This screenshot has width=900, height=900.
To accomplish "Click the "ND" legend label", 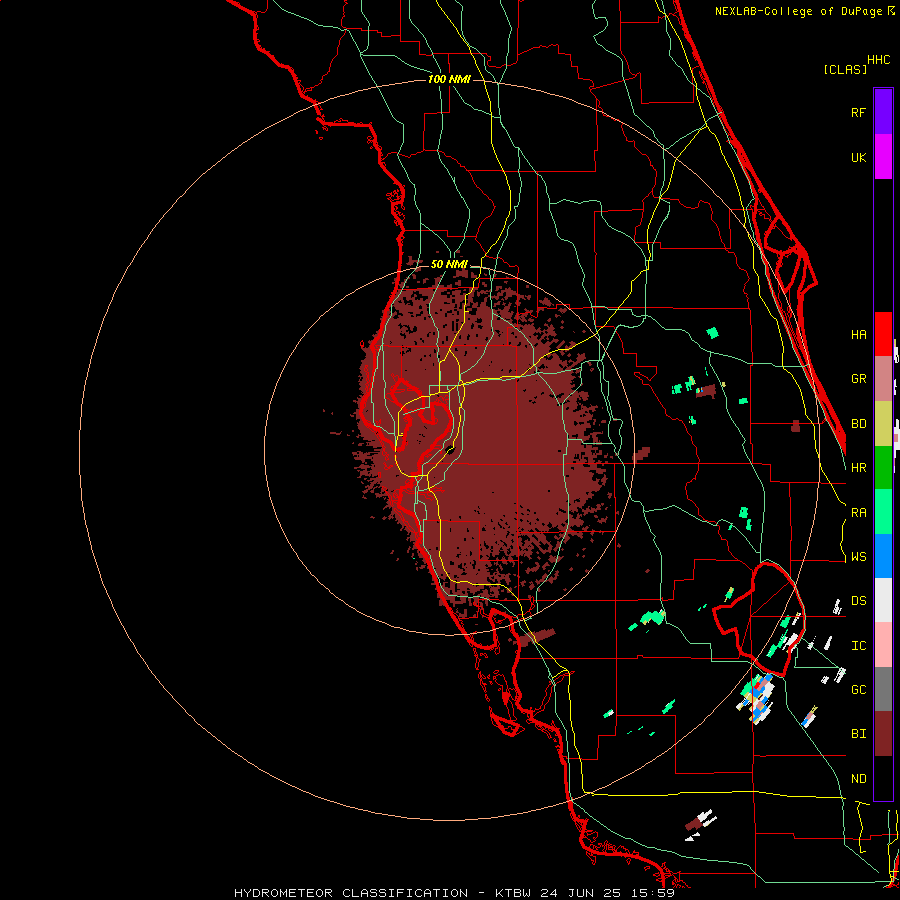I will (858, 779).
